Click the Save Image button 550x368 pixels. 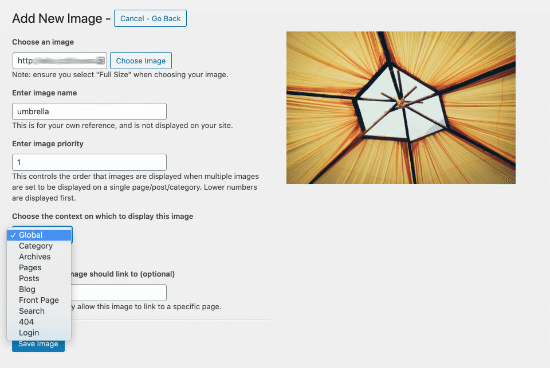pyautogui.click(x=38, y=345)
